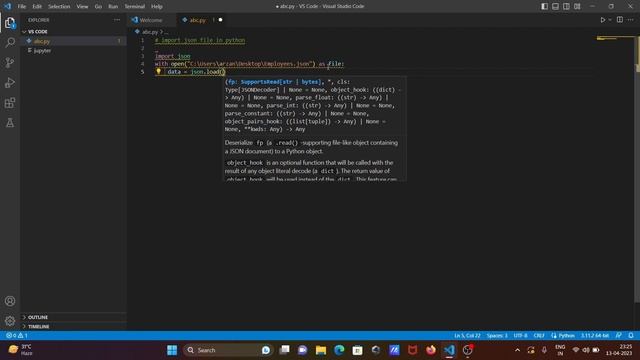Click the unsaved dot on abc.py tab

point(220,20)
